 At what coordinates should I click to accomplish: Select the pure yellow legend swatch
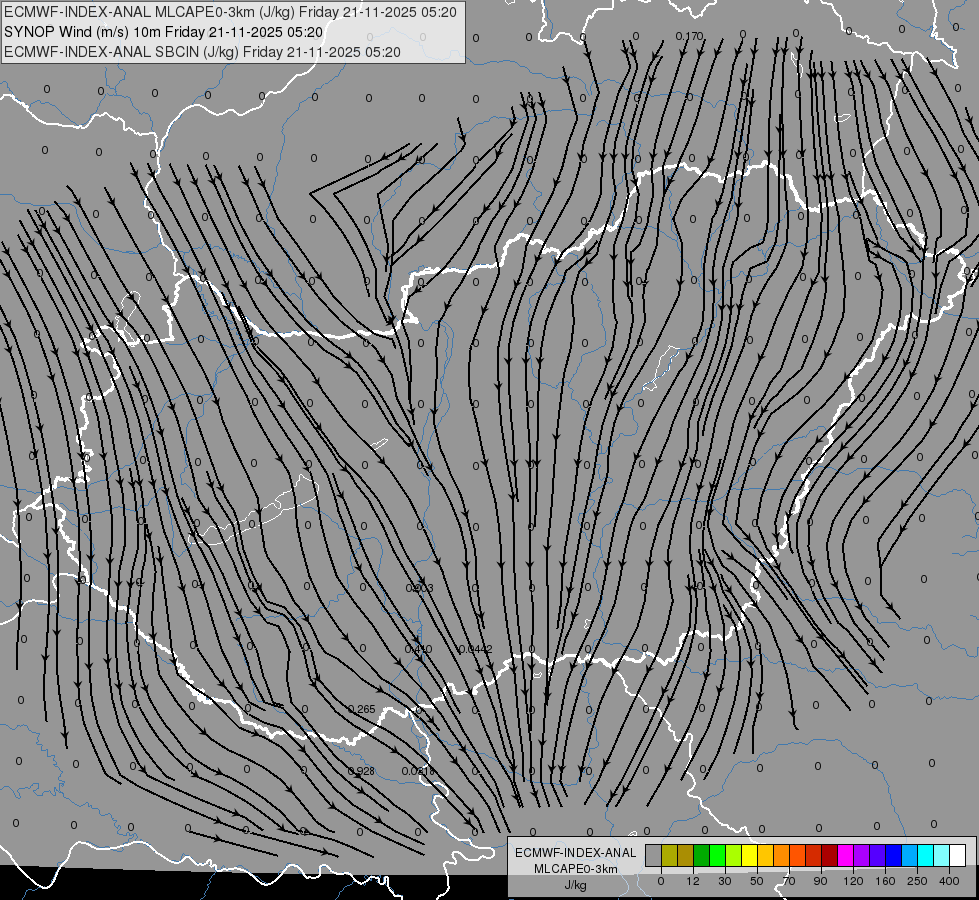point(749,855)
